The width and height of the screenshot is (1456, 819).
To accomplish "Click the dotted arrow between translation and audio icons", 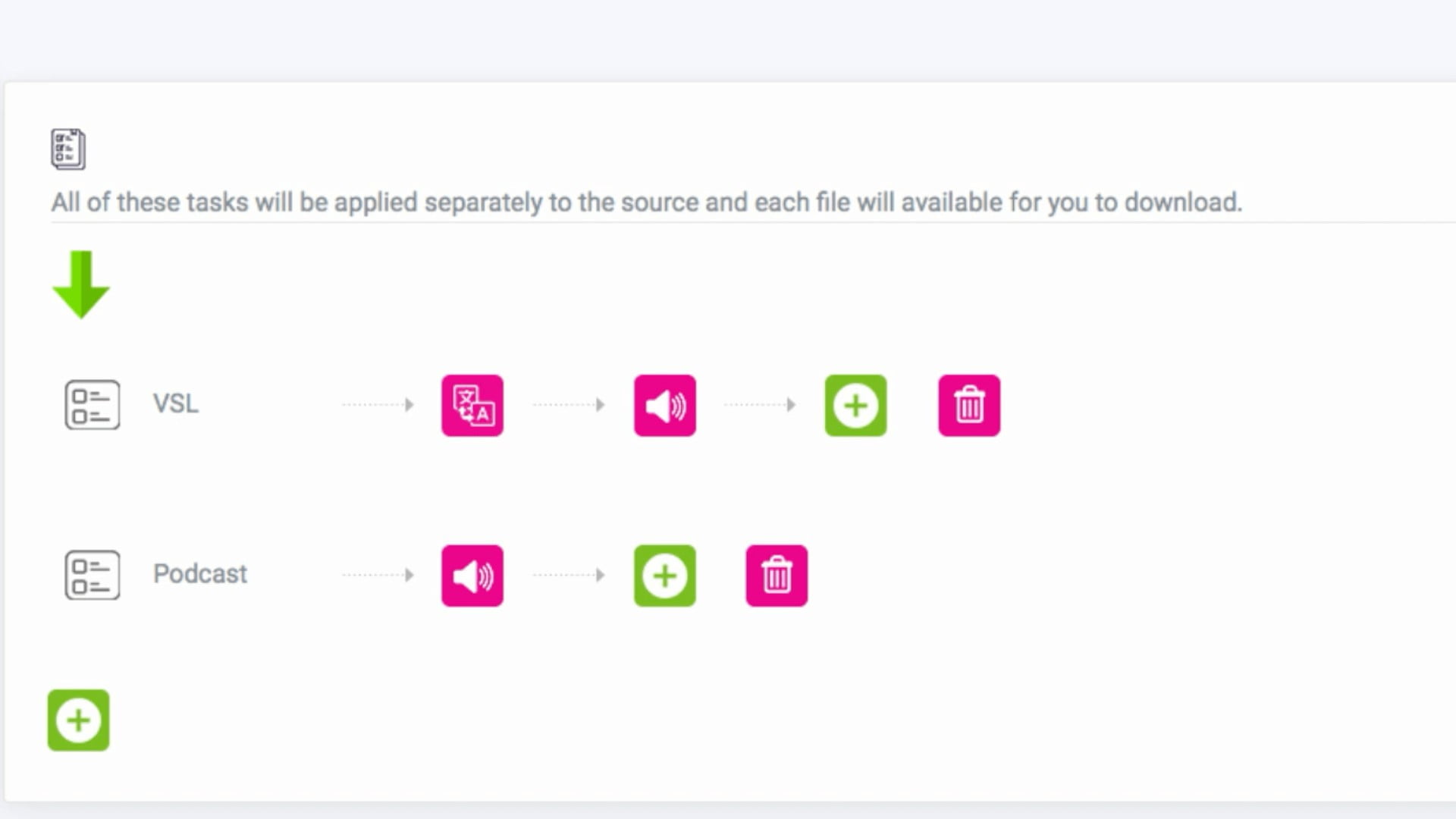I will coord(568,404).
